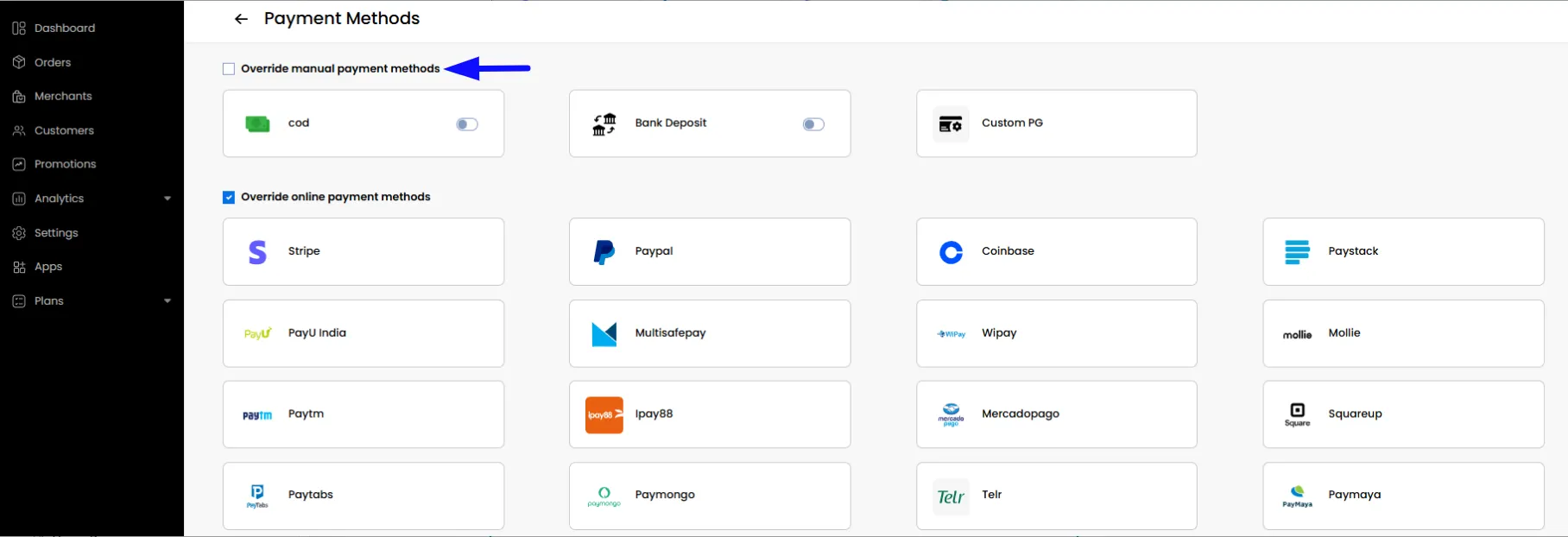Select the Wipay payment card
Image resolution: width=1568 pixels, height=537 pixels.
pyautogui.click(x=1057, y=333)
